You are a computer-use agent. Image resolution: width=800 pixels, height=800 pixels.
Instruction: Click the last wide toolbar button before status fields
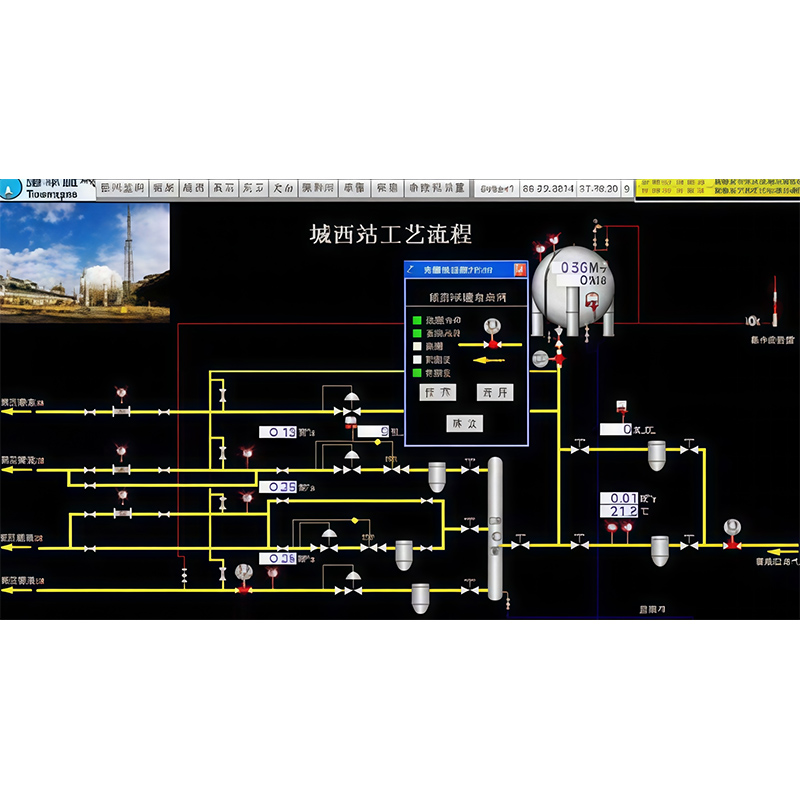(x=437, y=188)
